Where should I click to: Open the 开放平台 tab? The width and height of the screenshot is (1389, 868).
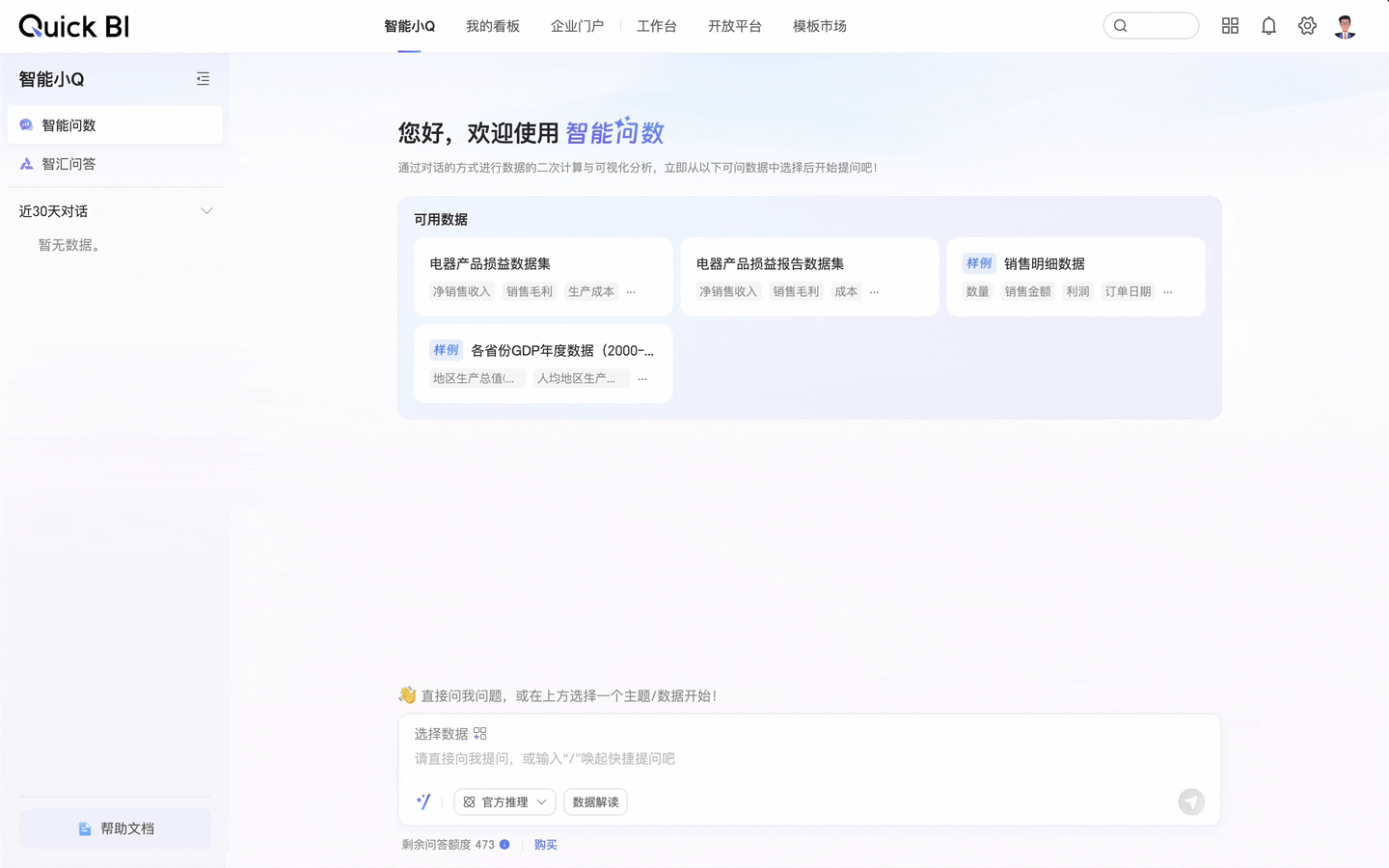pyautogui.click(x=734, y=26)
